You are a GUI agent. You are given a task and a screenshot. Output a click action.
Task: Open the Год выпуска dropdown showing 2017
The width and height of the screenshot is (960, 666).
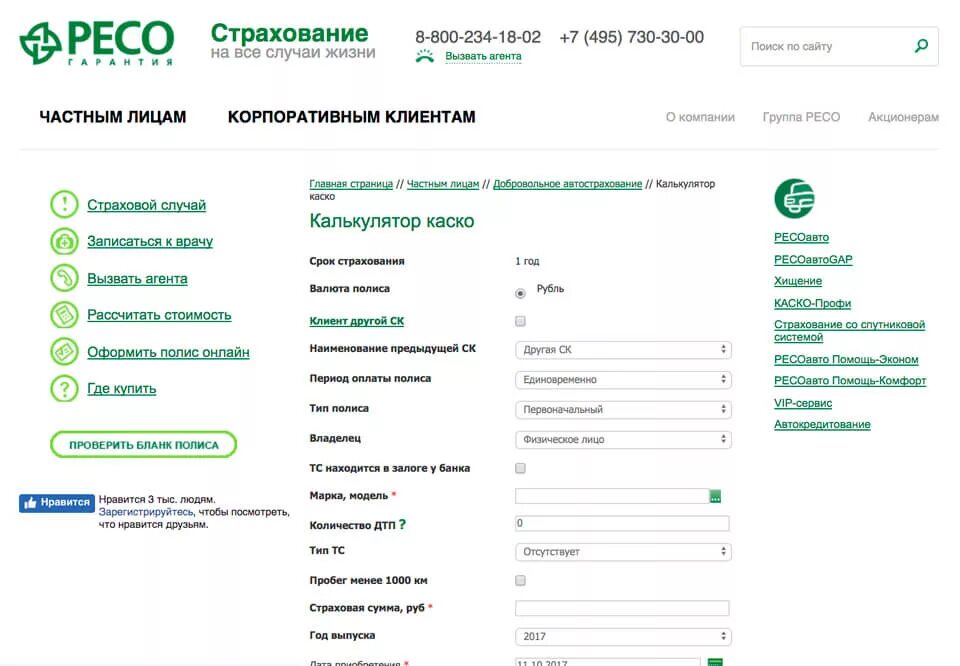pyautogui.click(x=623, y=637)
